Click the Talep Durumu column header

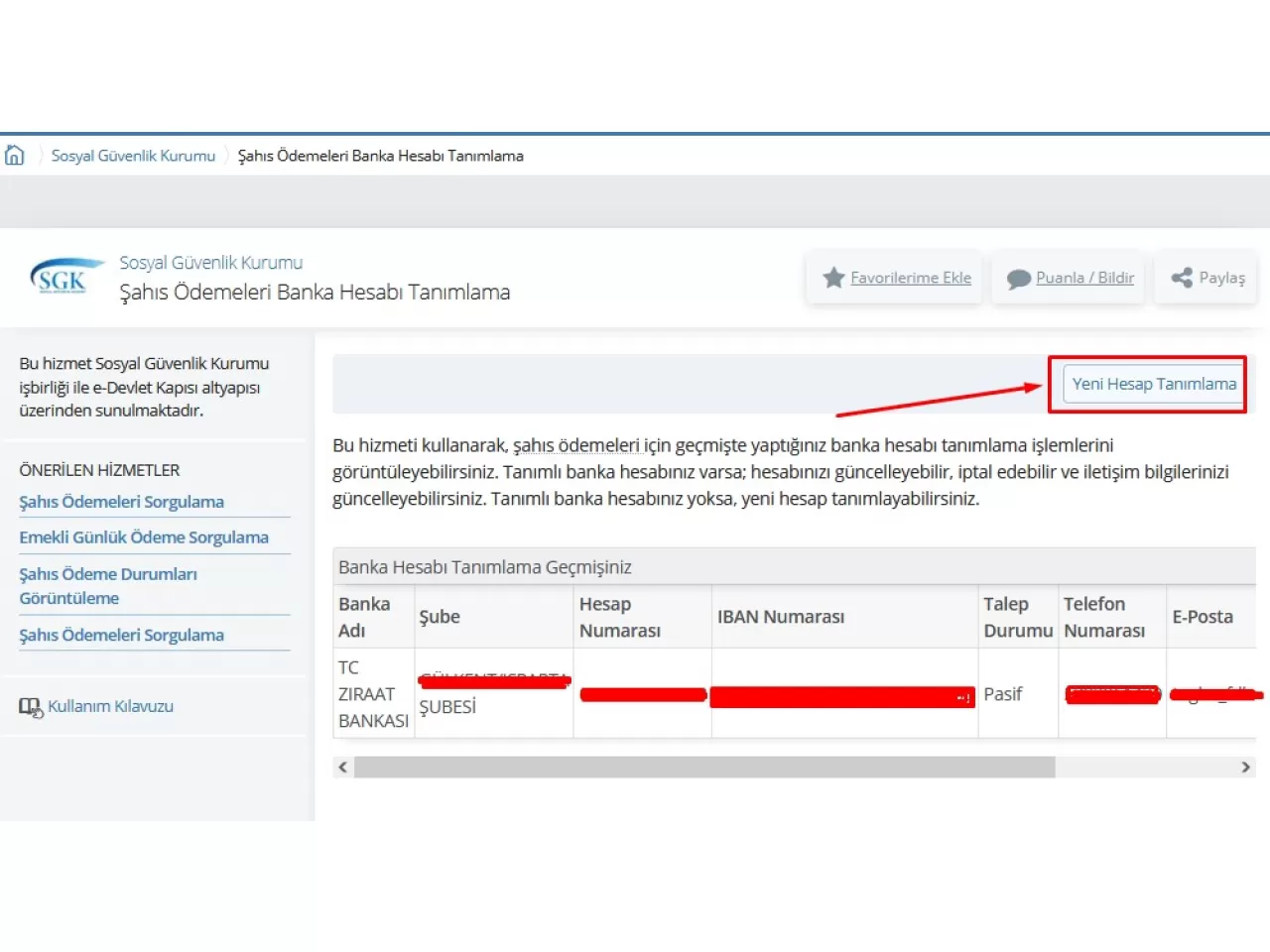coord(1017,617)
